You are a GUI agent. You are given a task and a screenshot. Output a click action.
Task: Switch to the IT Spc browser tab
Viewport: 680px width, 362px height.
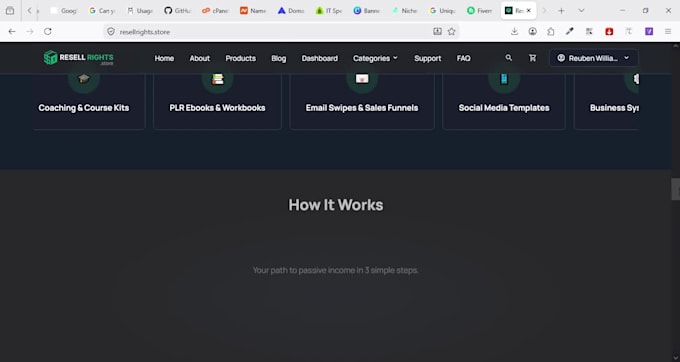pos(329,11)
